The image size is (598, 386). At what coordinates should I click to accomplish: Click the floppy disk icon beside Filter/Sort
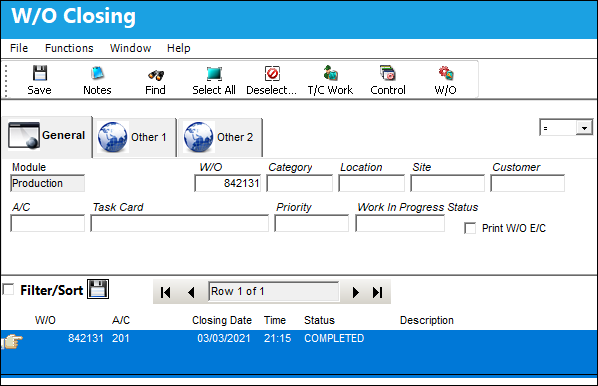click(98, 289)
